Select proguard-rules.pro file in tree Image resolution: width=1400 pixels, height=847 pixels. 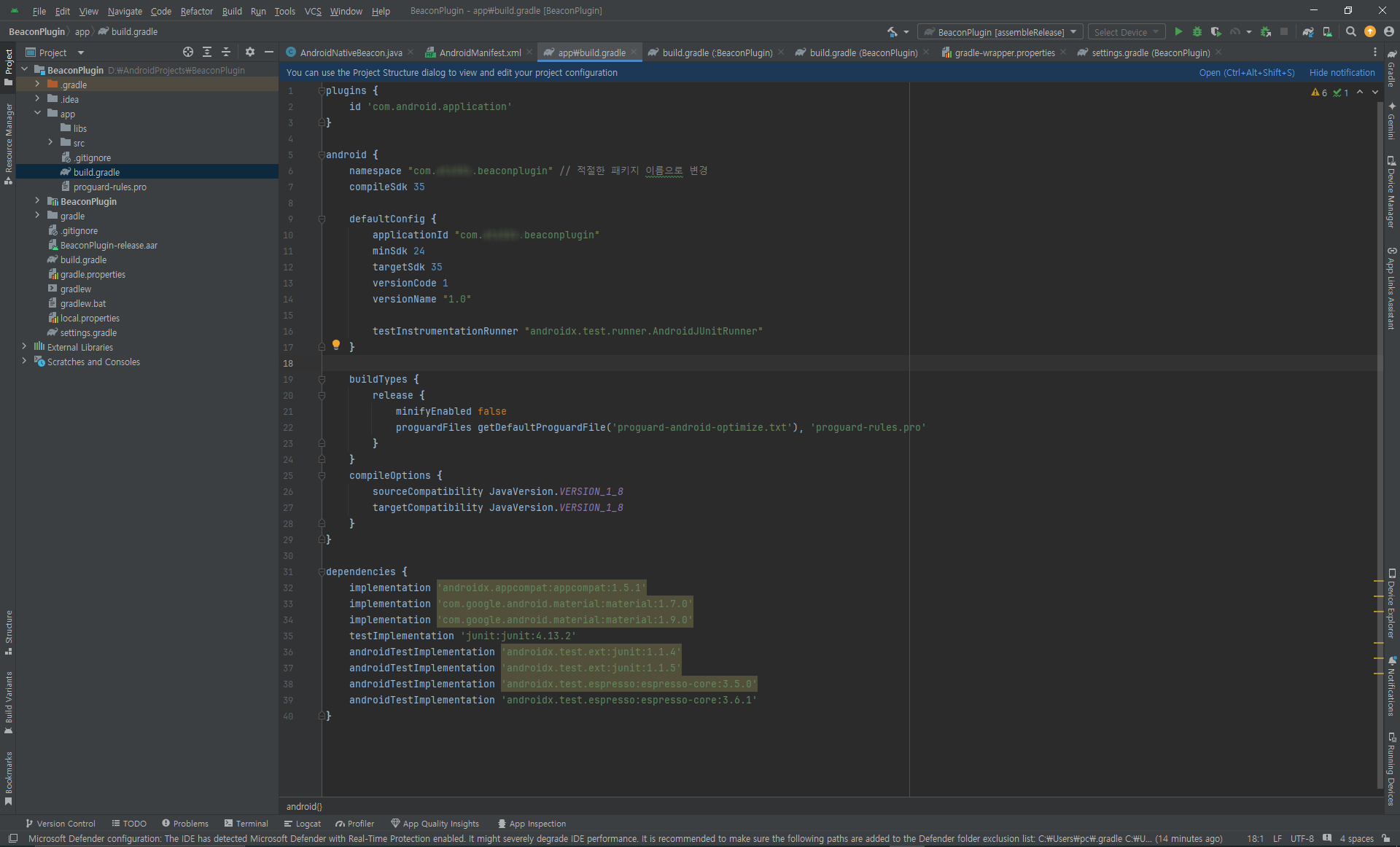(109, 187)
